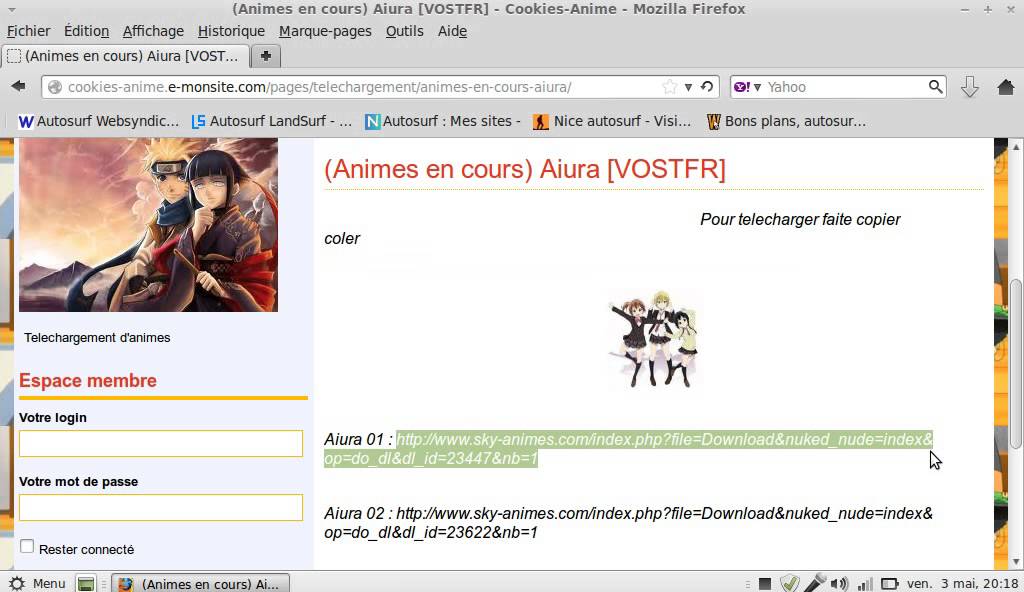The height and width of the screenshot is (592, 1024).
Task: Open Autosurf Websyndic bookmark
Action: [x=98, y=122]
